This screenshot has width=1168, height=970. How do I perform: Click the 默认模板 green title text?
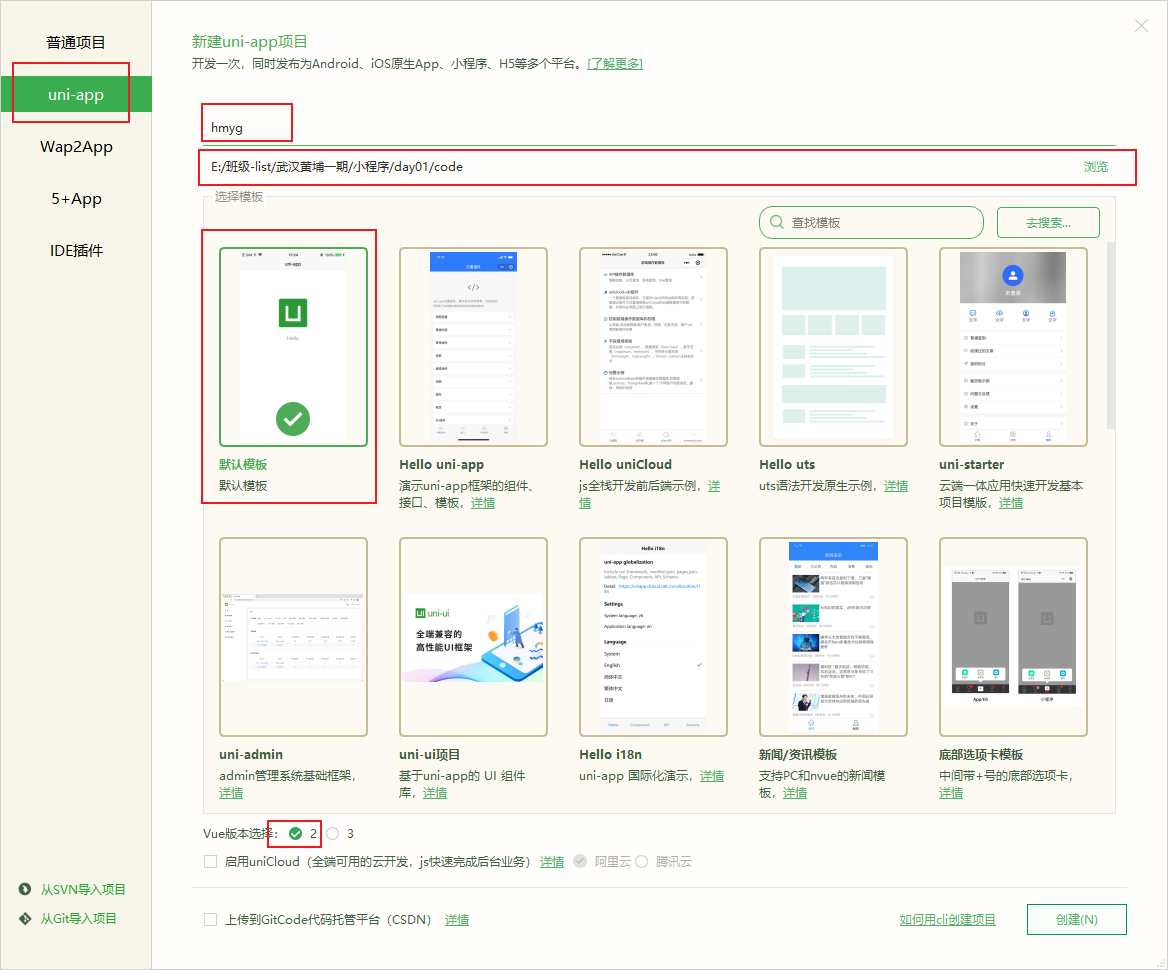click(x=243, y=464)
